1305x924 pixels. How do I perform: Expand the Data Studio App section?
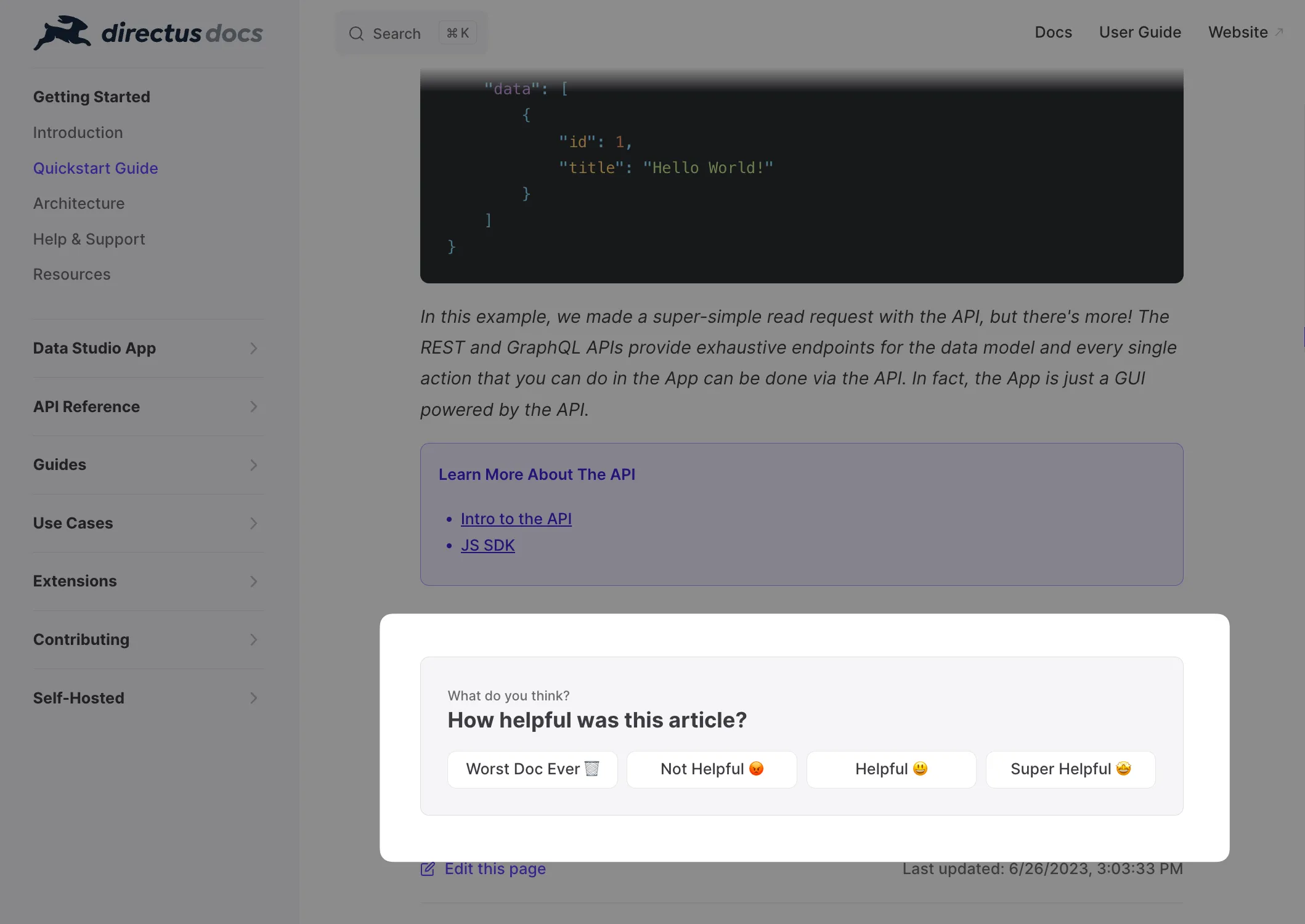[254, 348]
